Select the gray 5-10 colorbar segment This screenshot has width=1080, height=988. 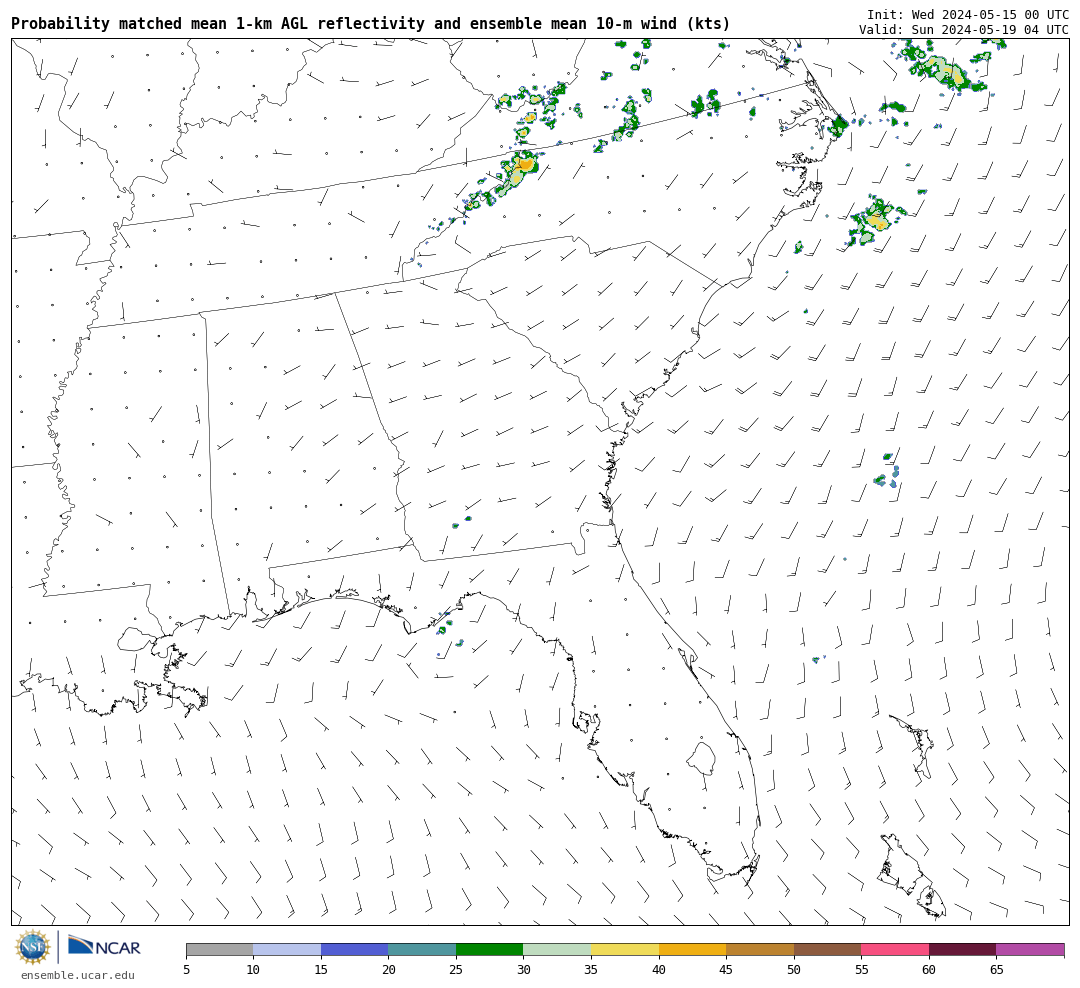click(220, 950)
